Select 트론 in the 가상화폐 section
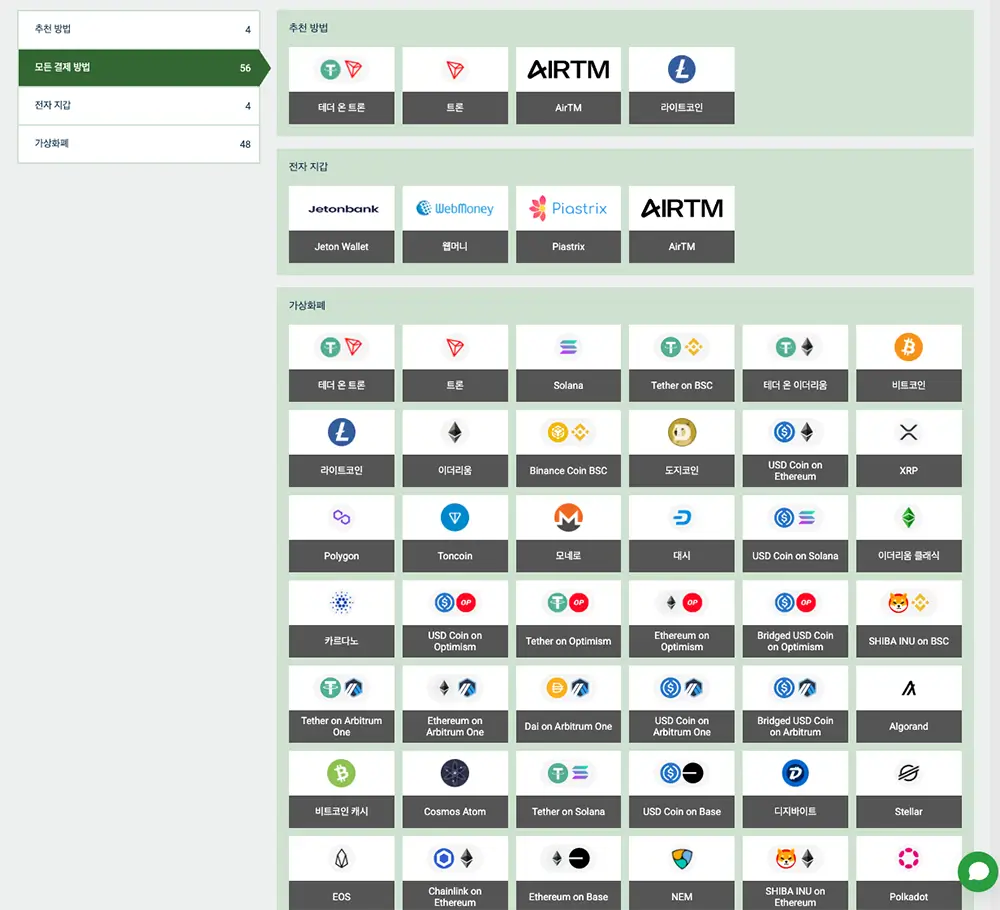Screen dimensions: 1000x910 455,363
